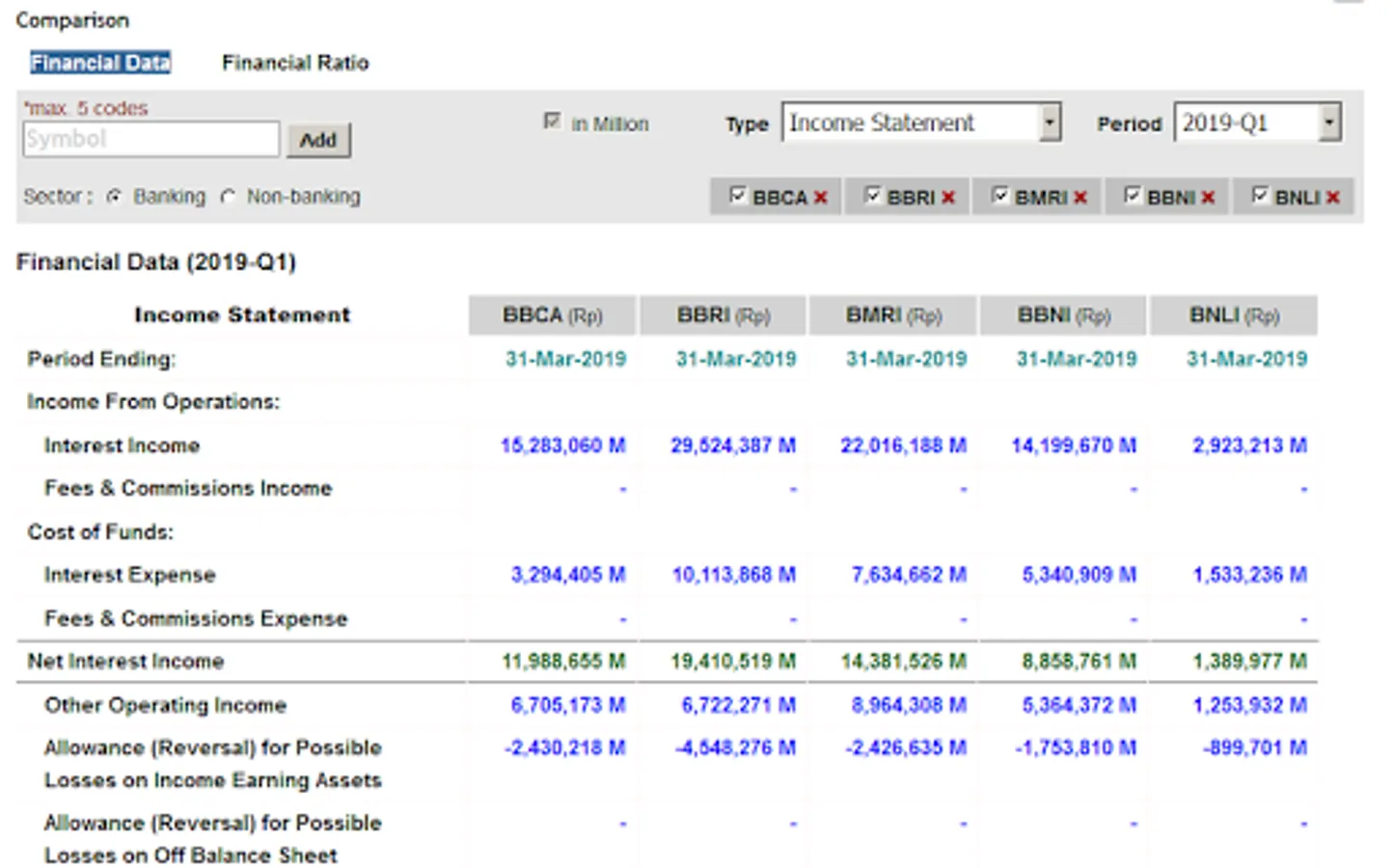This screenshot has height=868, width=1394.
Task: Click BBCA interest income value 15,283,060 M
Action: click(562, 446)
